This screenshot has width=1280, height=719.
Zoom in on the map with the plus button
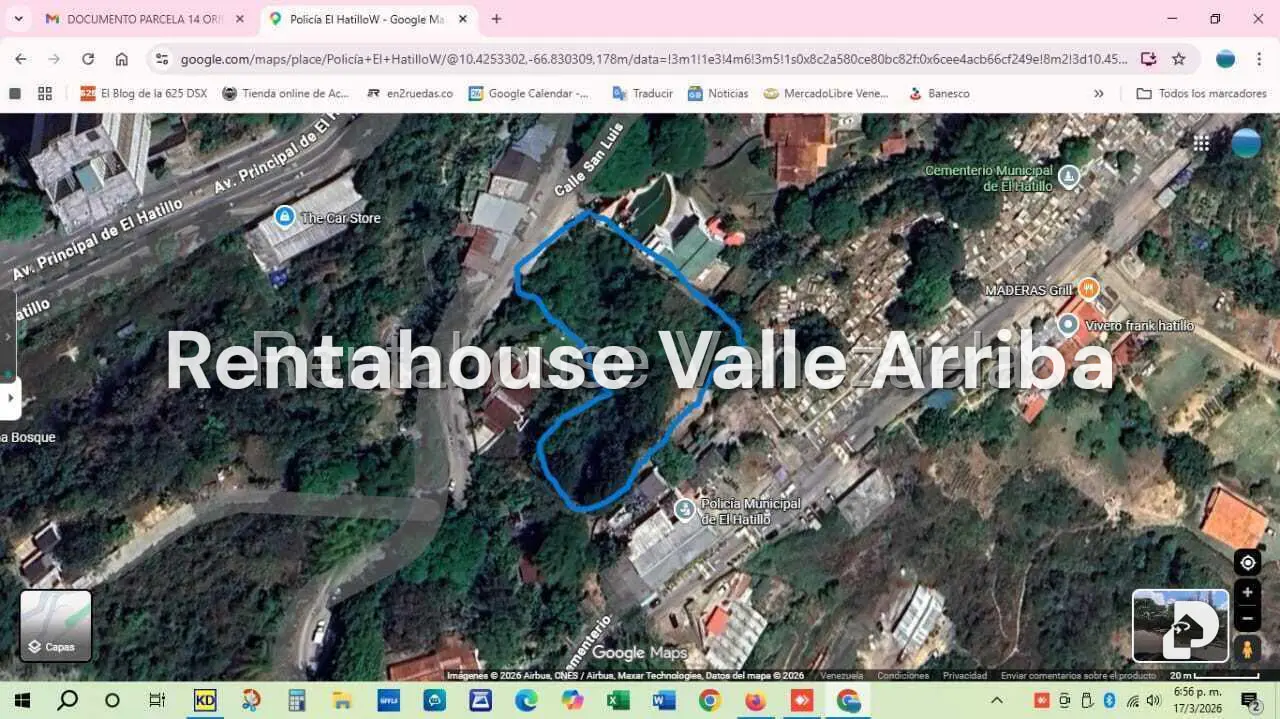pos(1247,592)
